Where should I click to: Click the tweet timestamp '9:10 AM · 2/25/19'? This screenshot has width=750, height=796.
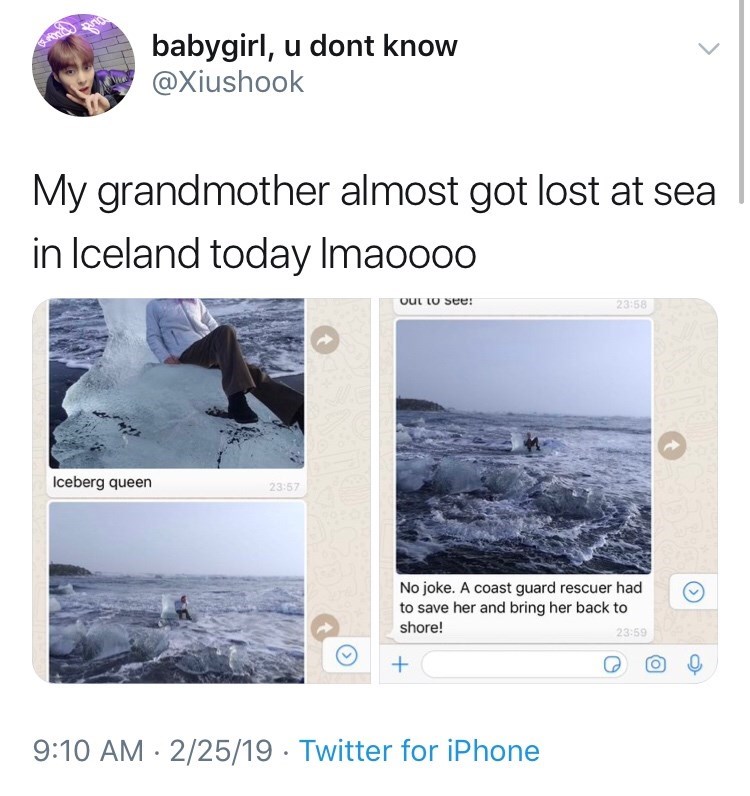point(150,751)
